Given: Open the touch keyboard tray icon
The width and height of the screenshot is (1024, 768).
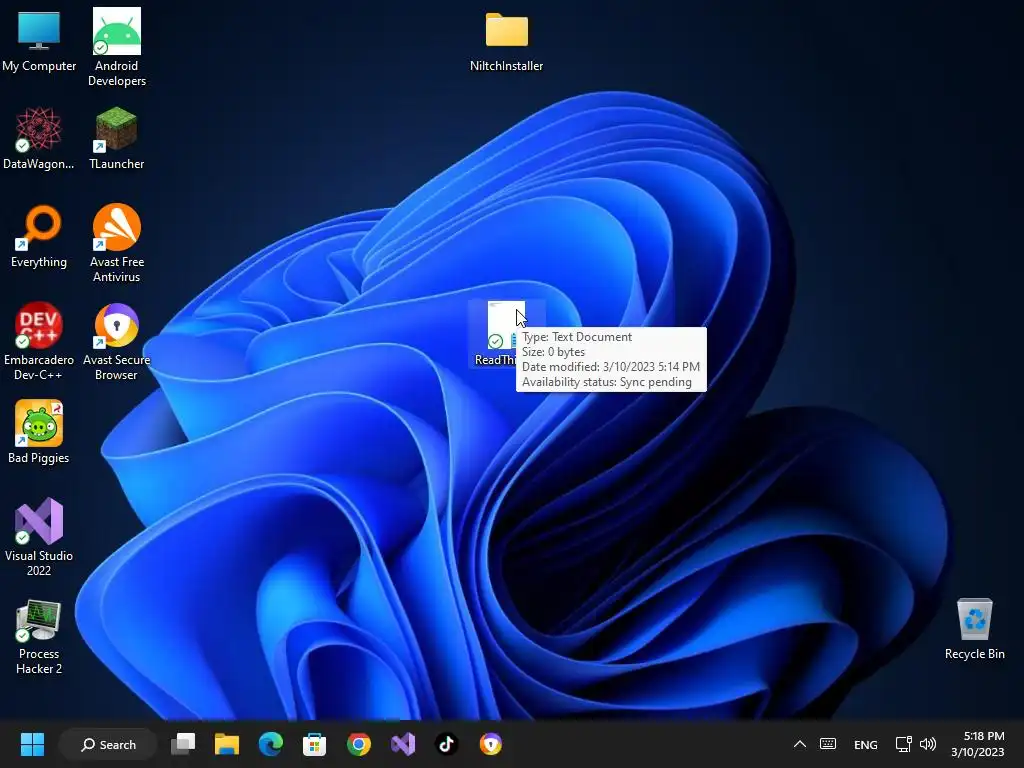Looking at the screenshot, I should [828, 744].
